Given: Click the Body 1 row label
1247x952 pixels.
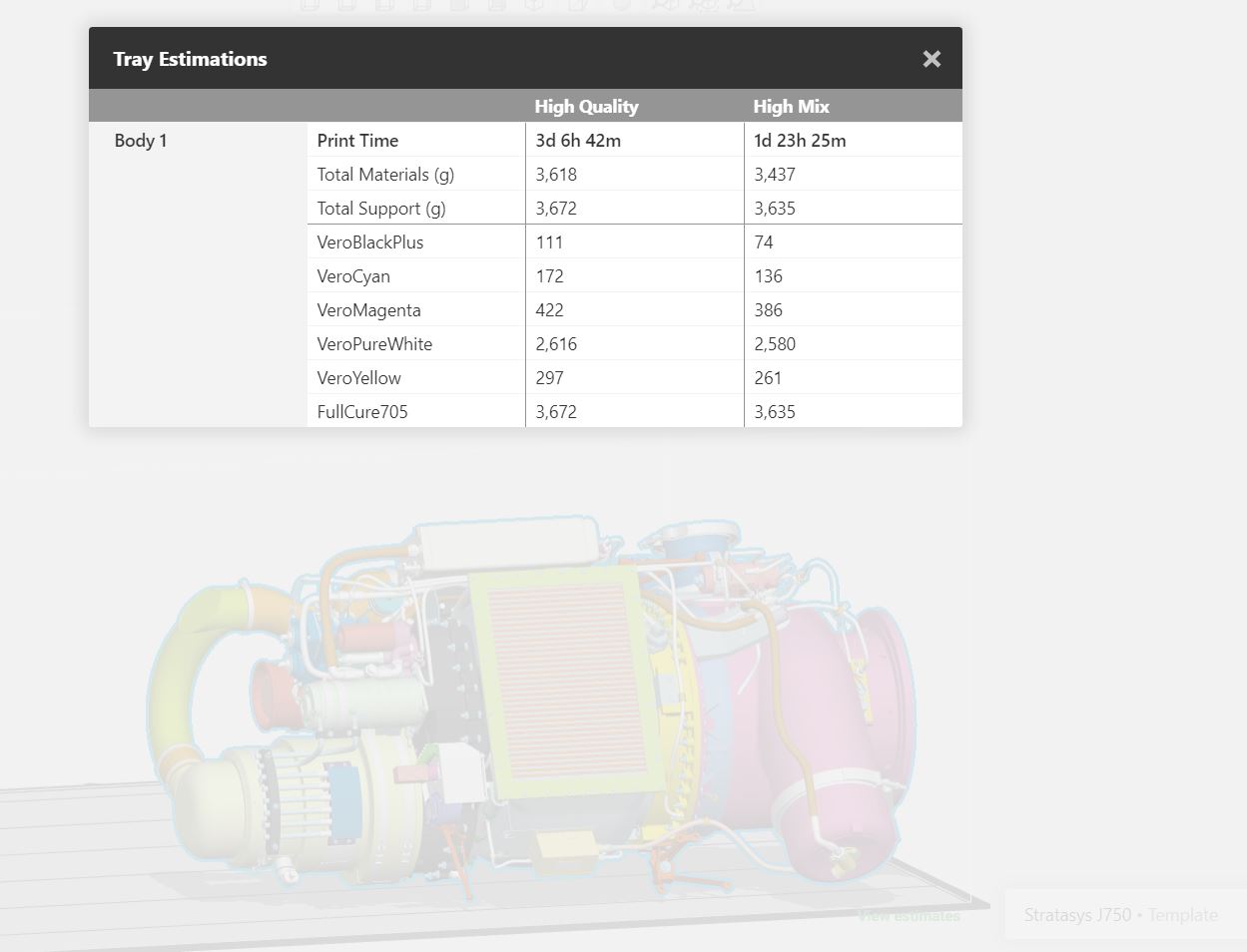Looking at the screenshot, I should pos(141,140).
